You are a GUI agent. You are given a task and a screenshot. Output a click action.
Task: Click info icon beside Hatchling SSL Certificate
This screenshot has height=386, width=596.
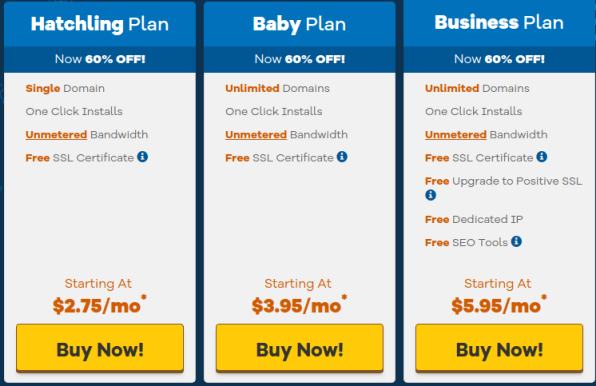click(143, 157)
